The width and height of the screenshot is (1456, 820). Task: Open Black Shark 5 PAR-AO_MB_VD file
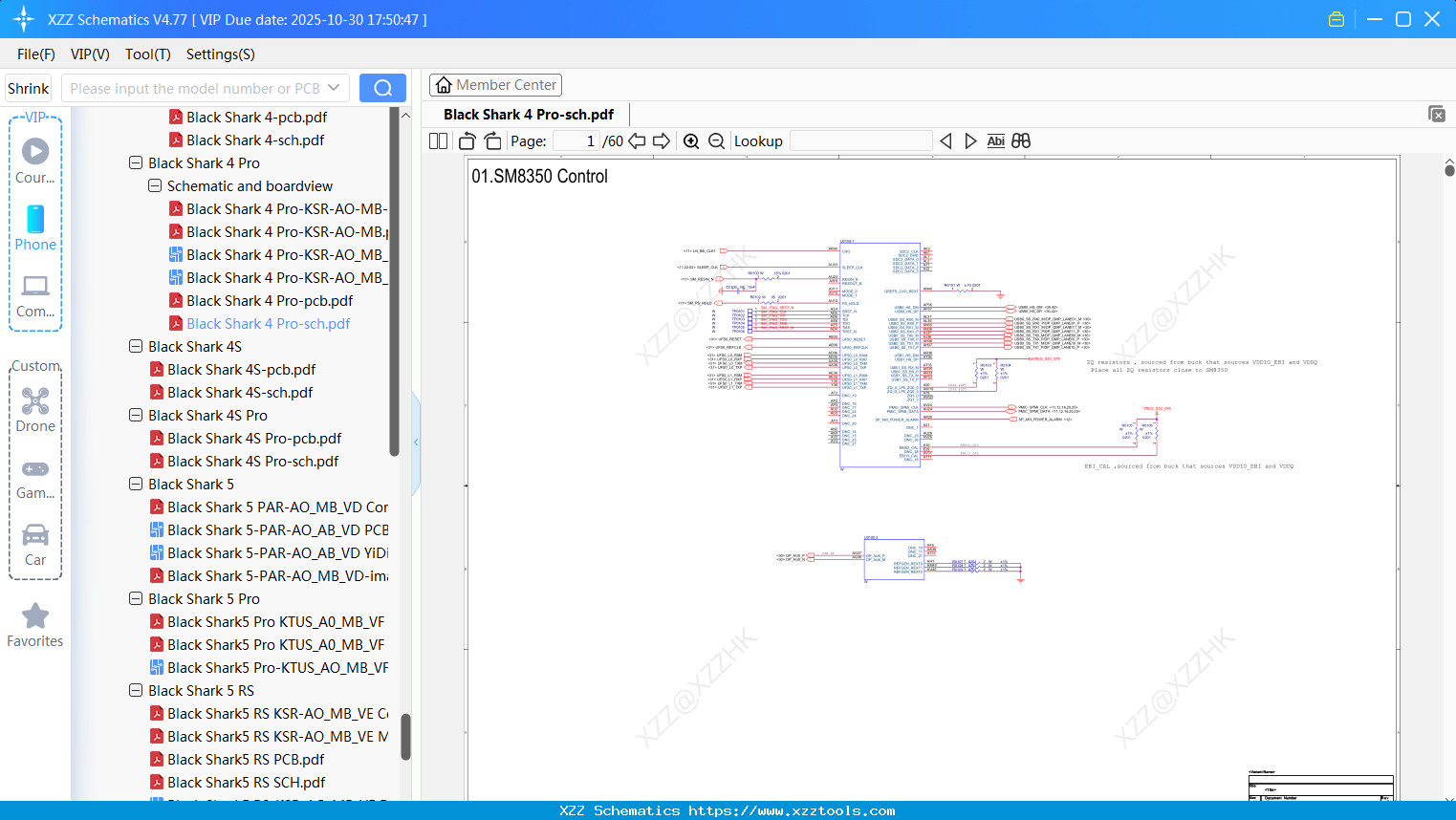(x=277, y=507)
